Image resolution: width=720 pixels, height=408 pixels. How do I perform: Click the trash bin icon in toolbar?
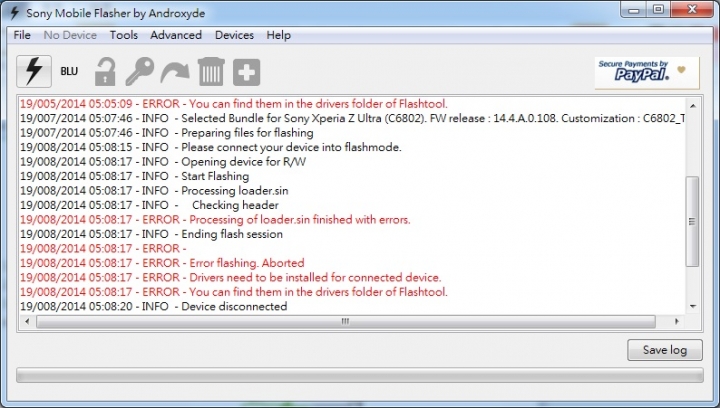[211, 72]
